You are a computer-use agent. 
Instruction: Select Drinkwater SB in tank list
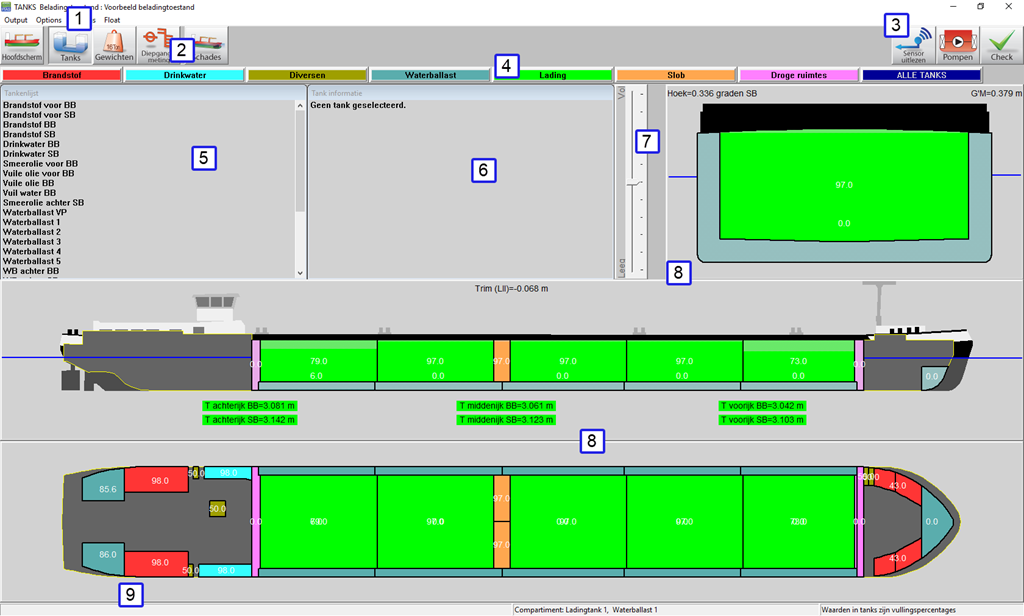[x=31, y=154]
